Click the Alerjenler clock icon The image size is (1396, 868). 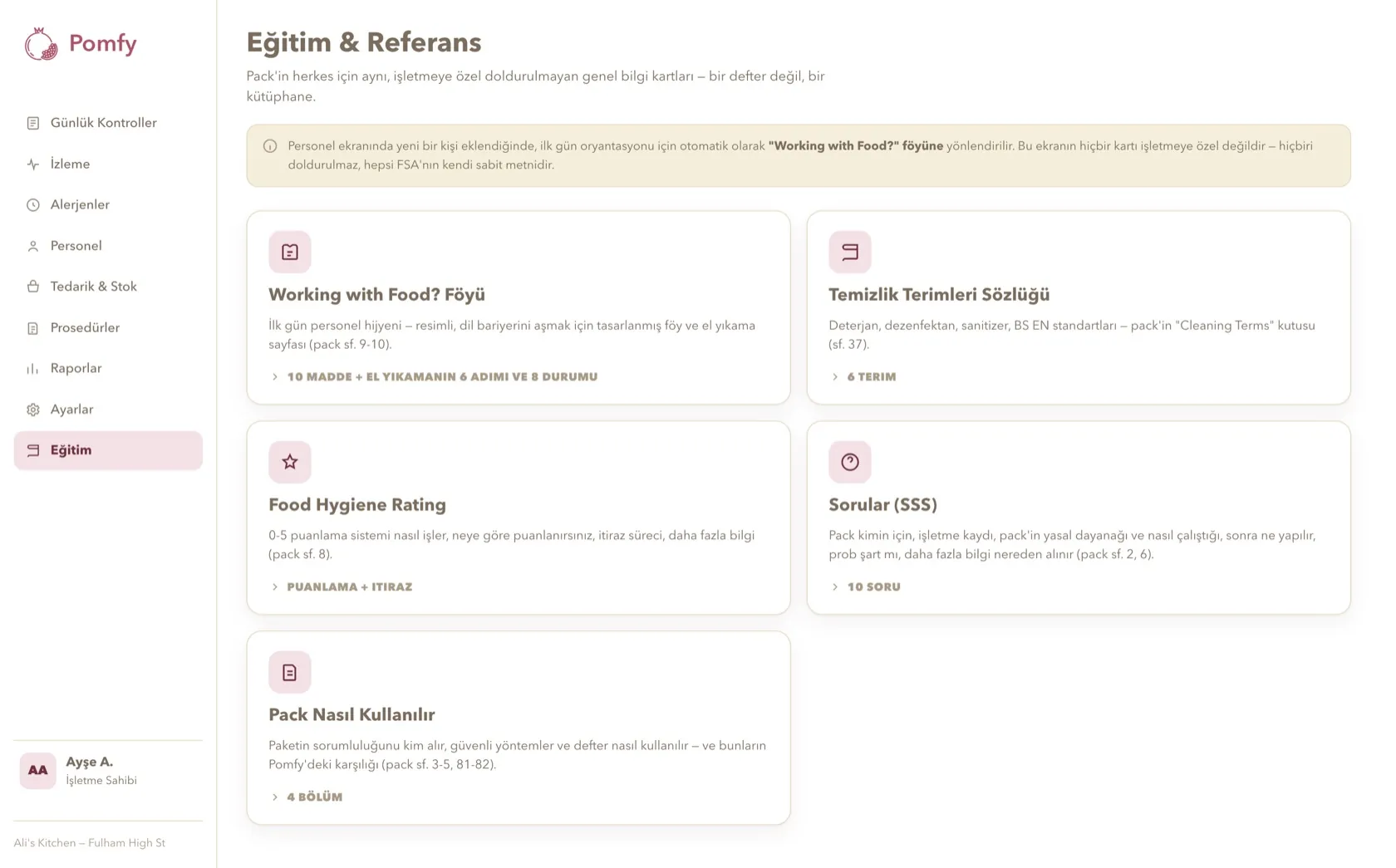point(33,205)
